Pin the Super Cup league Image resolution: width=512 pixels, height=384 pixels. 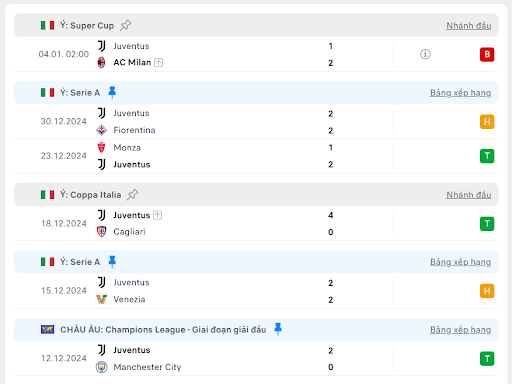click(126, 25)
